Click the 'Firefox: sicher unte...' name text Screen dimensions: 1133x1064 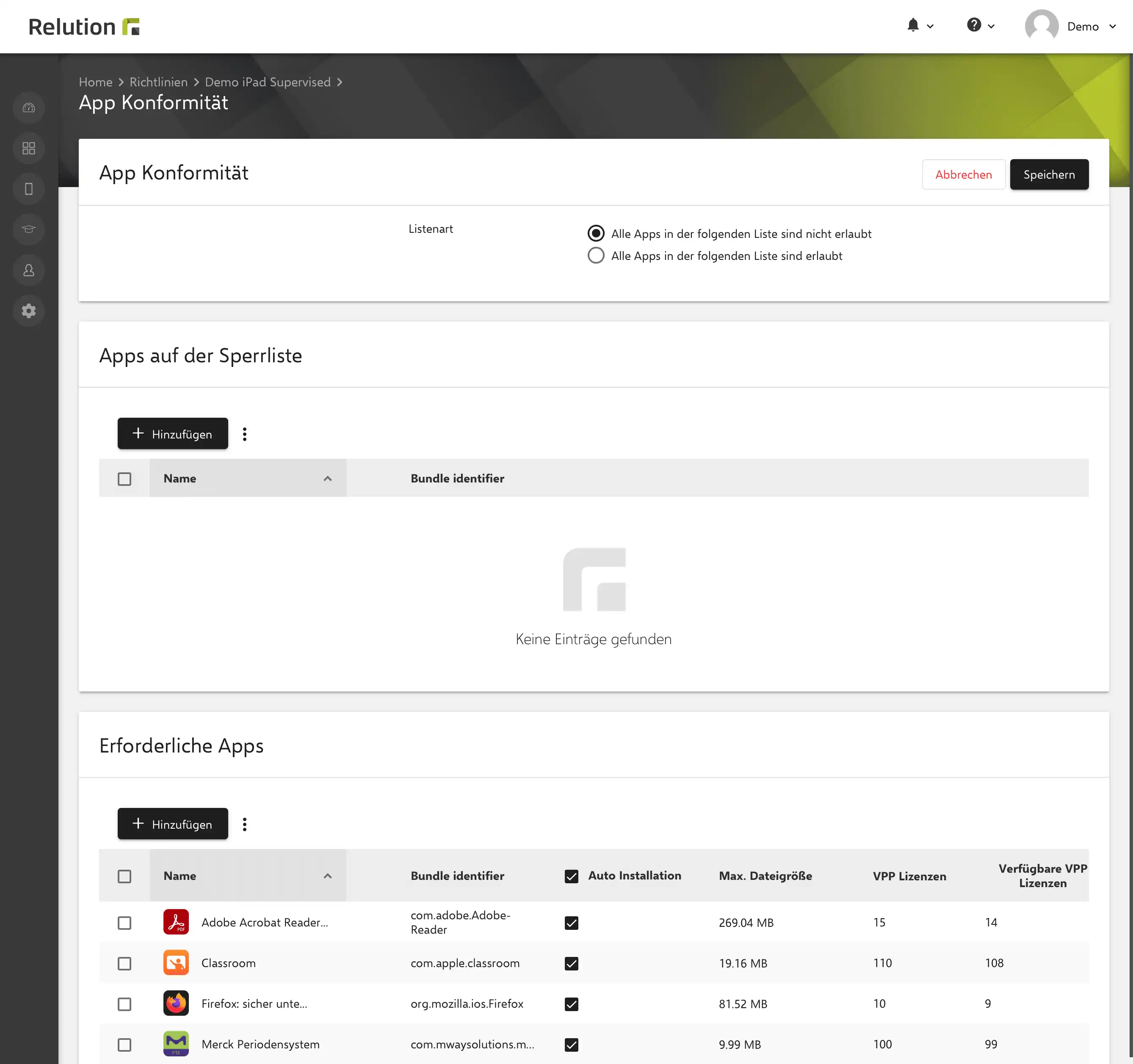coord(254,1003)
